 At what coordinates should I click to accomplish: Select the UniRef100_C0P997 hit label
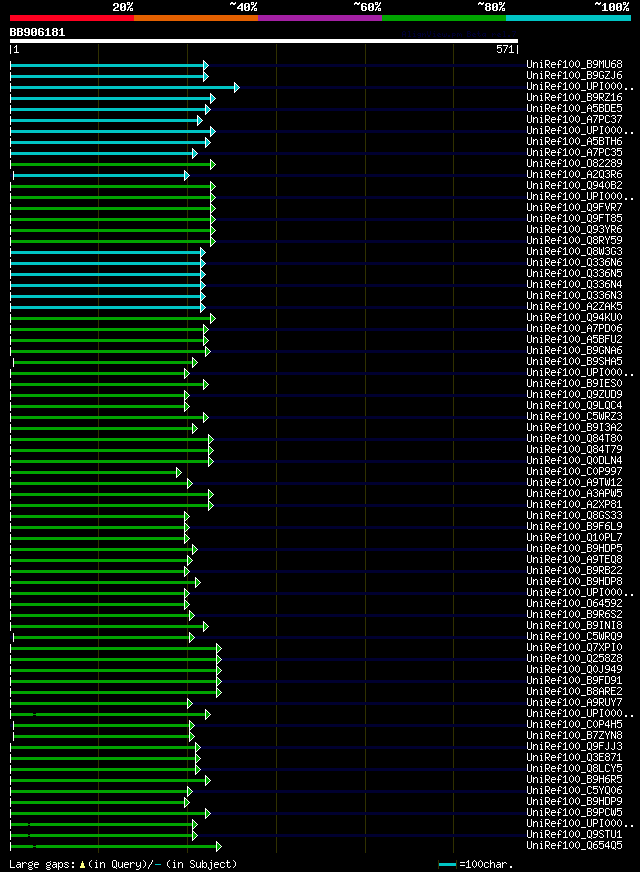574,471
